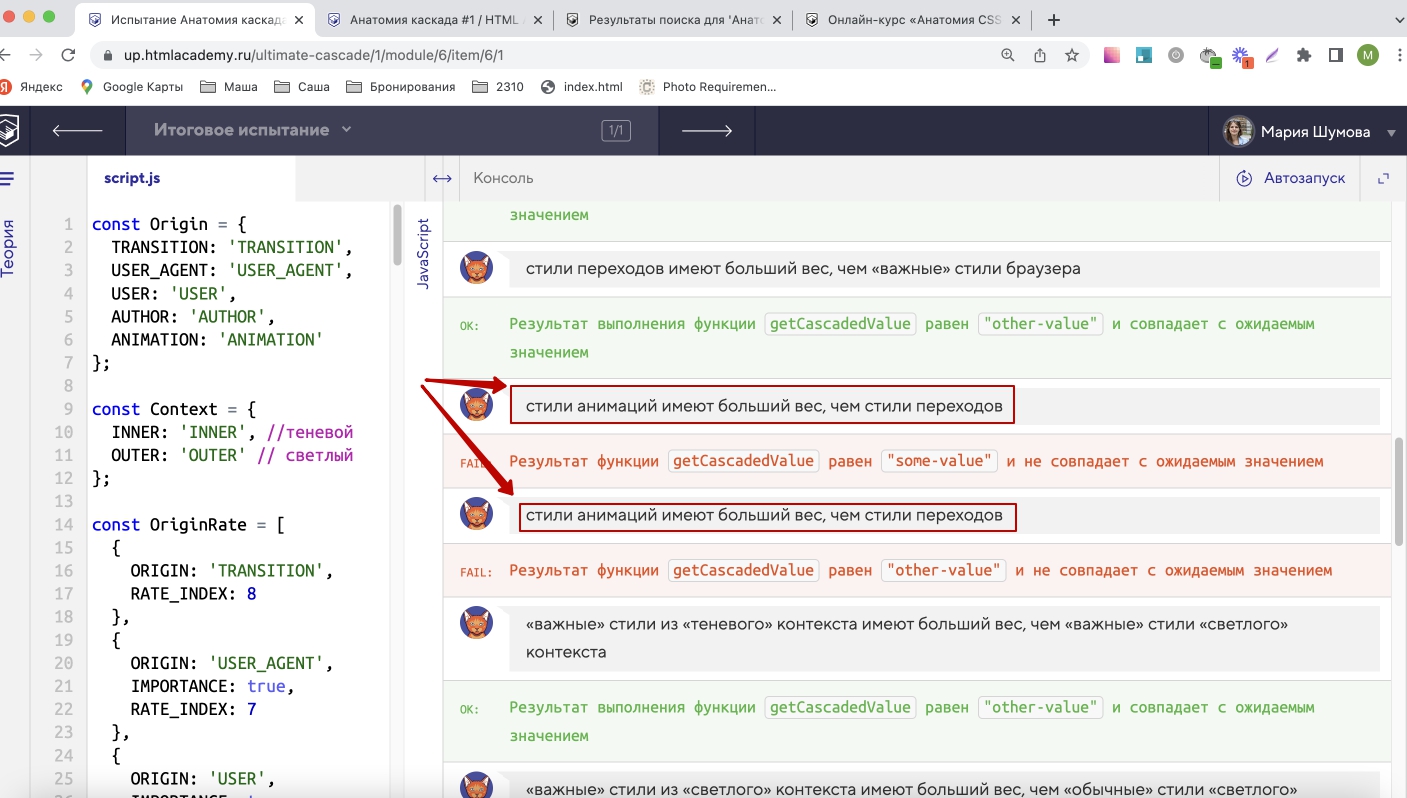Viewport: 1407px width, 798px height.
Task: Go to previous task with left arrow
Action: [x=77, y=130]
